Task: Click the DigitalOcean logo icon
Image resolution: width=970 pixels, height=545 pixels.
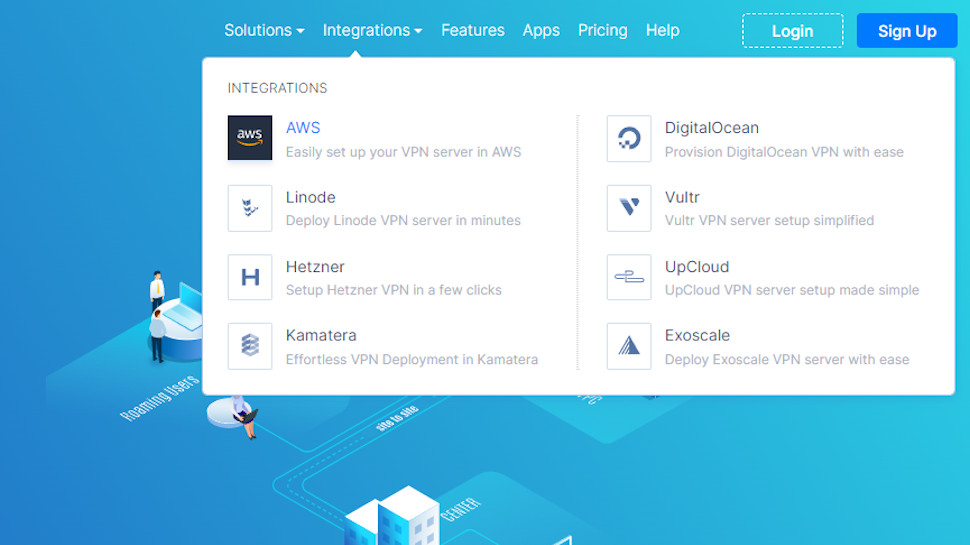Action: 629,139
